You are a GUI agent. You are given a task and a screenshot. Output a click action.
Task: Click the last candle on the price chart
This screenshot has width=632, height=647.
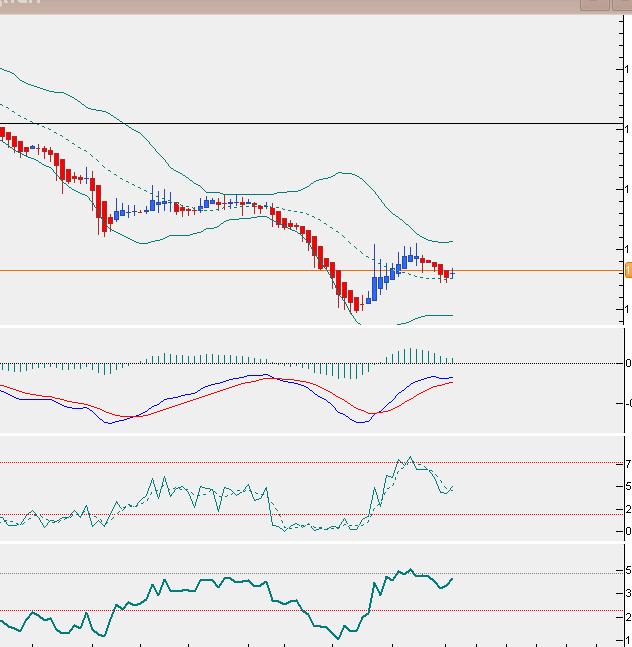453,273
